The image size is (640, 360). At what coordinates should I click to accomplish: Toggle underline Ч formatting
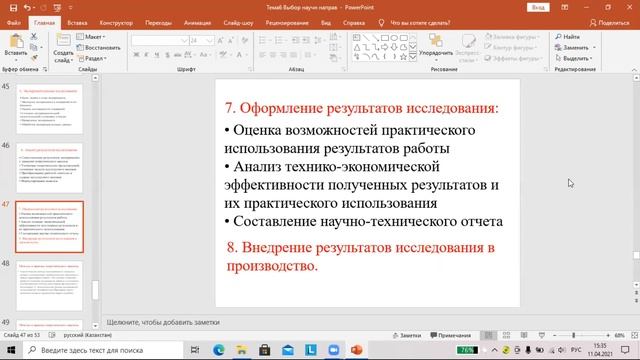pyautogui.click(x=157, y=55)
